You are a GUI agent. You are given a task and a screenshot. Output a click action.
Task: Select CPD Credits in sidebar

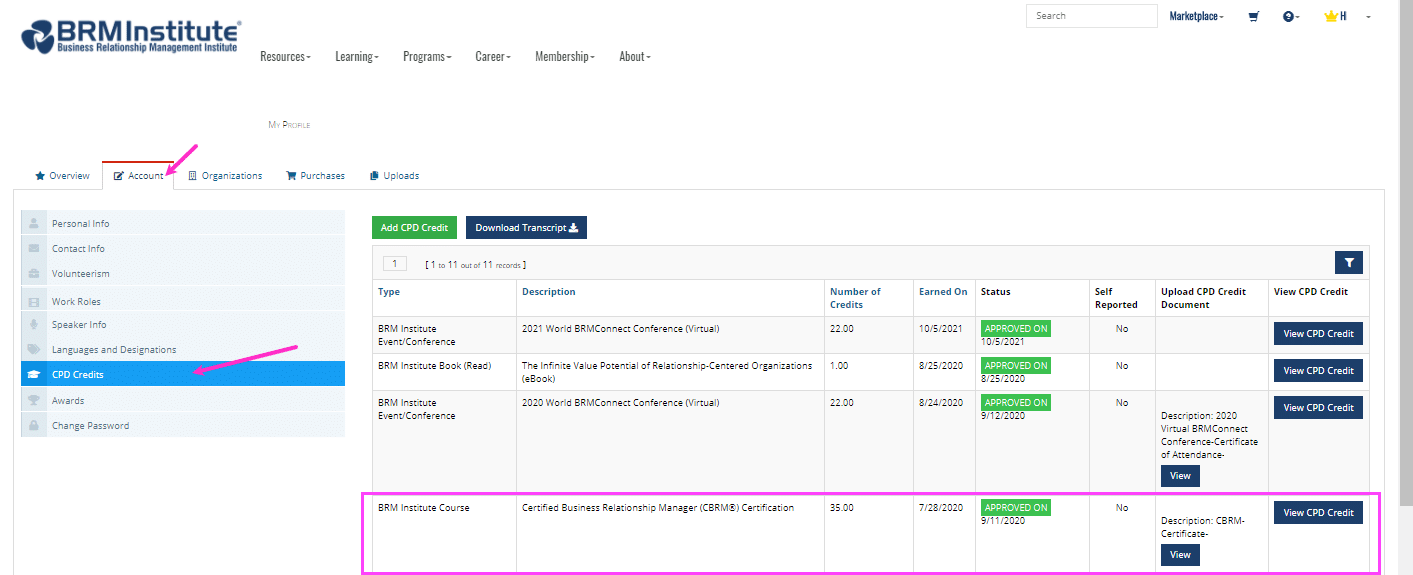183,374
